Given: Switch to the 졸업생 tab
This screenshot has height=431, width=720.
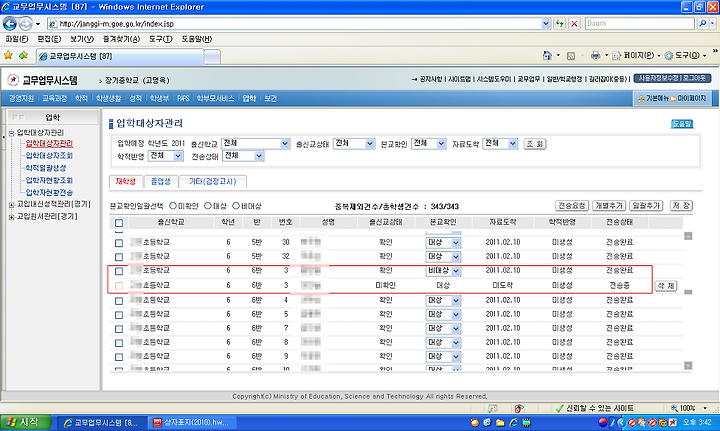Looking at the screenshot, I should click(161, 182).
